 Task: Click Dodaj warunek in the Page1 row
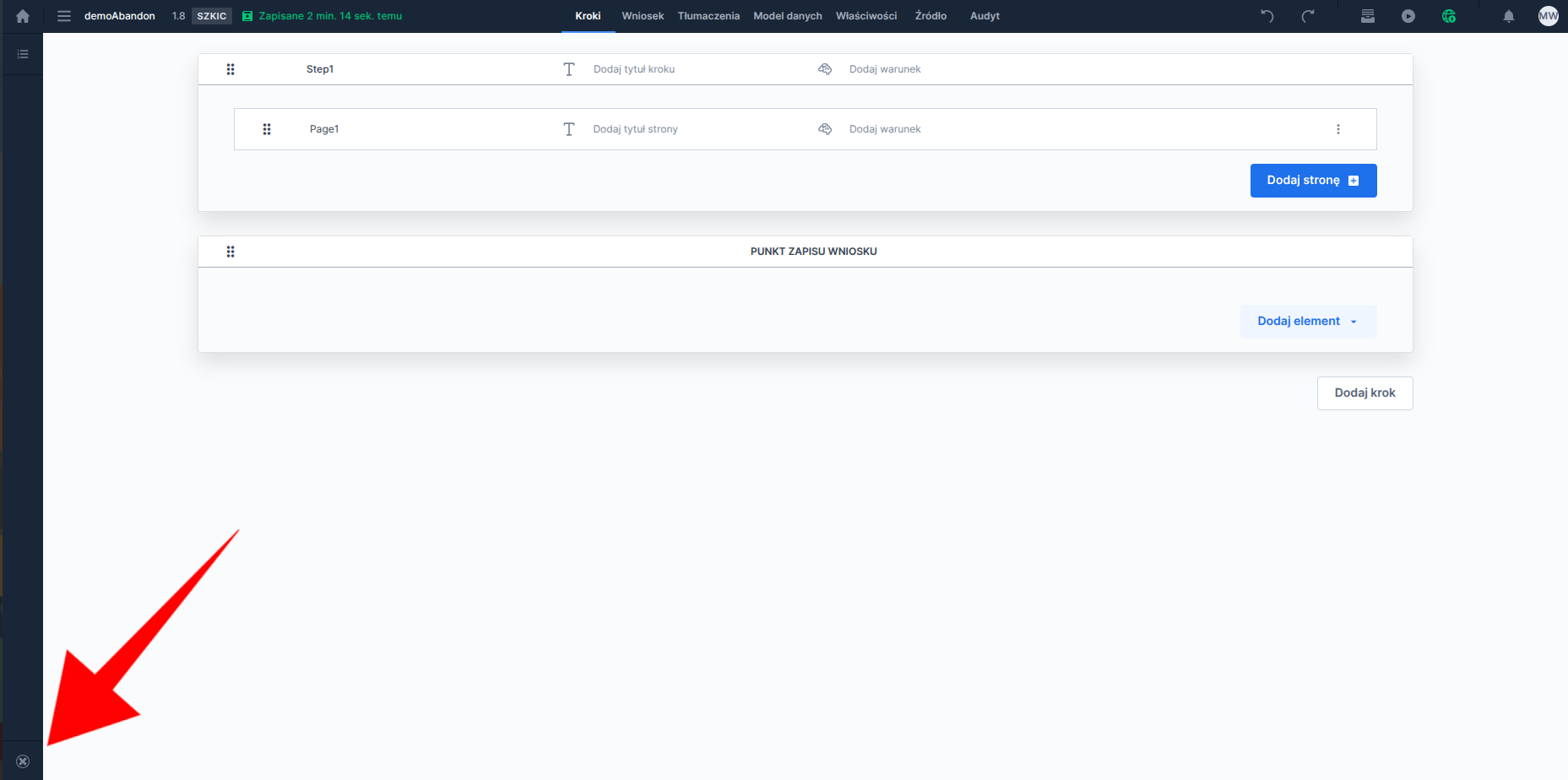pos(884,129)
